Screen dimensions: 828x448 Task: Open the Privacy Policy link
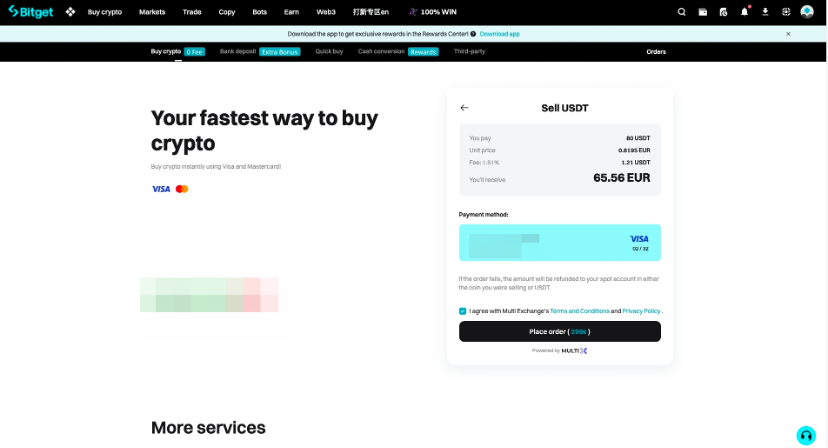coord(641,311)
